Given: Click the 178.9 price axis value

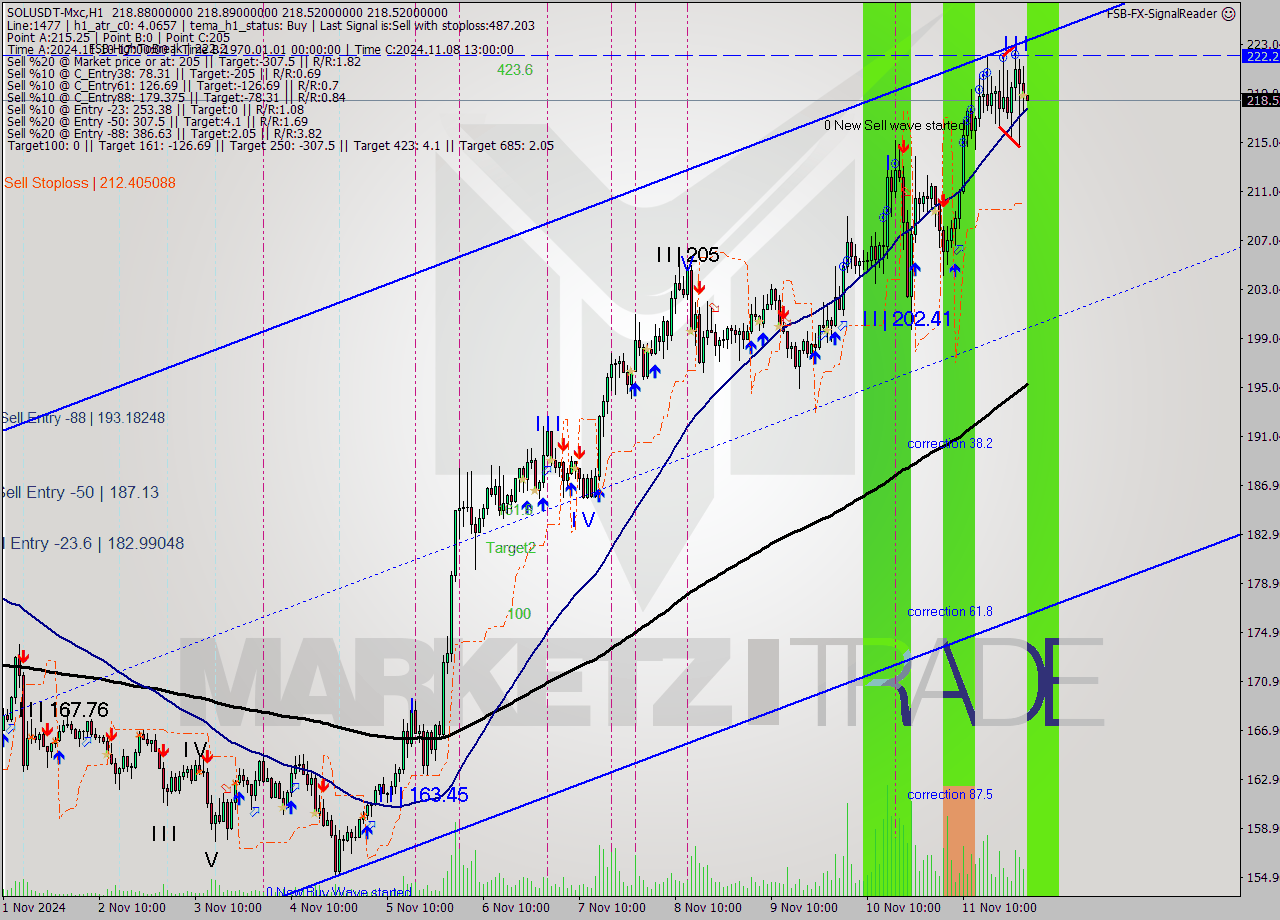Looking at the screenshot, I should (1261, 583).
